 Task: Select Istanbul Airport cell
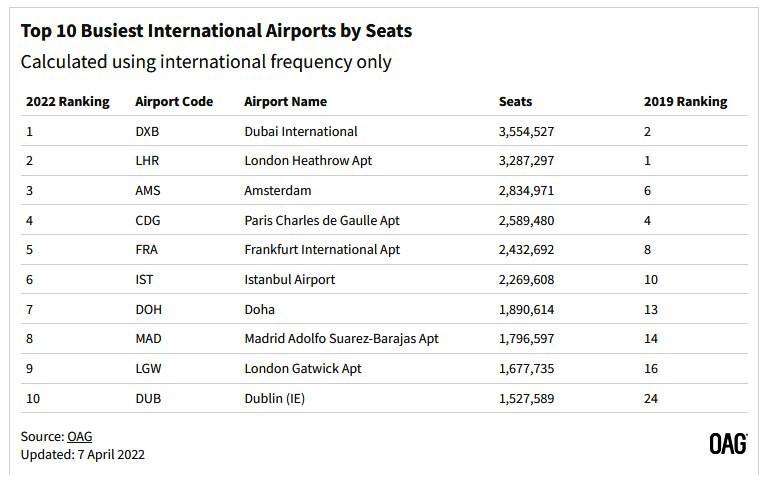(x=290, y=280)
